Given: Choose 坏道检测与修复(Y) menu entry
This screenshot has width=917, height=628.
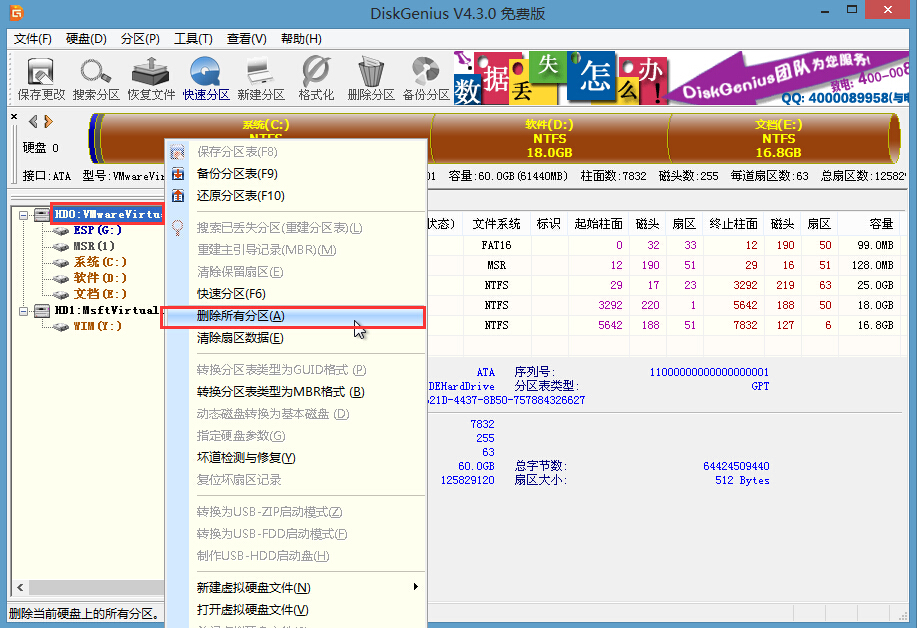Looking at the screenshot, I should (246, 458).
